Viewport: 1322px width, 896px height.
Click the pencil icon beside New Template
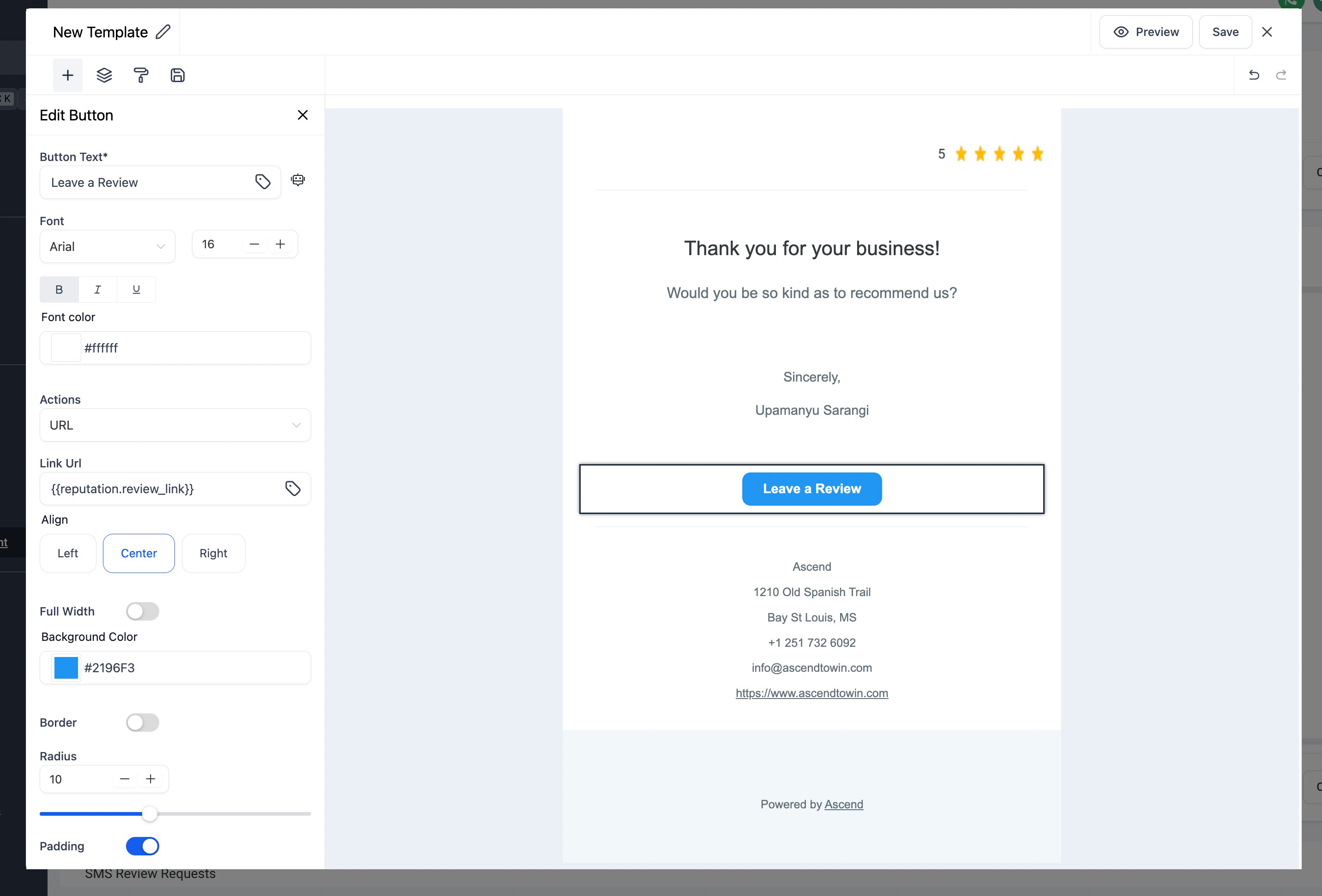163,32
